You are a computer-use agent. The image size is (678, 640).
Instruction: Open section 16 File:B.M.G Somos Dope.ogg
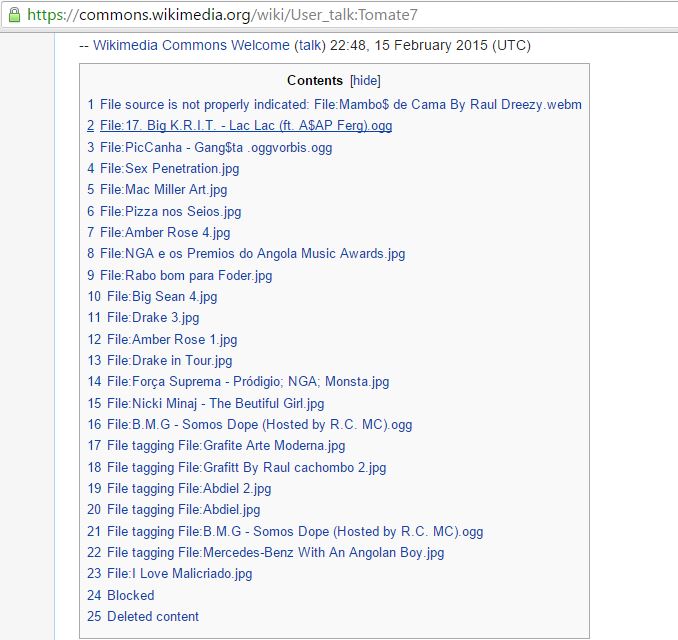tap(249, 425)
